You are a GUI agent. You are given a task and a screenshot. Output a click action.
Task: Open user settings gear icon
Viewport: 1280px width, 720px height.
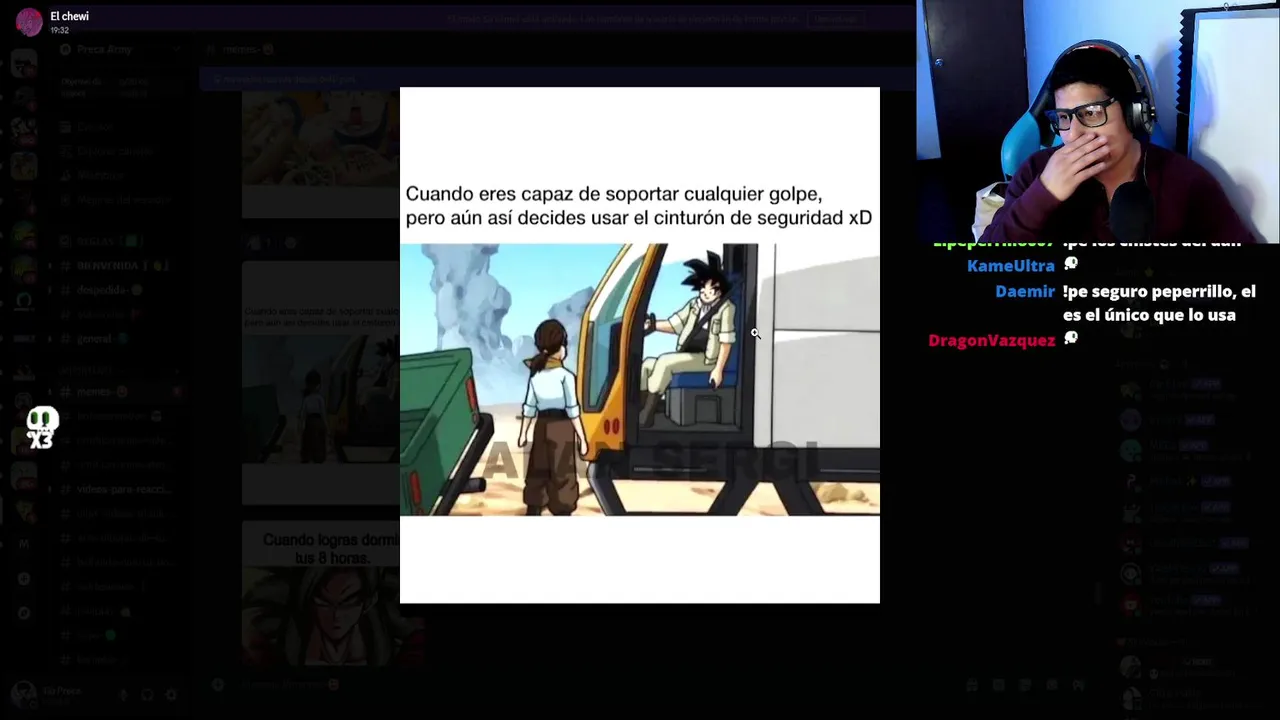click(171, 695)
